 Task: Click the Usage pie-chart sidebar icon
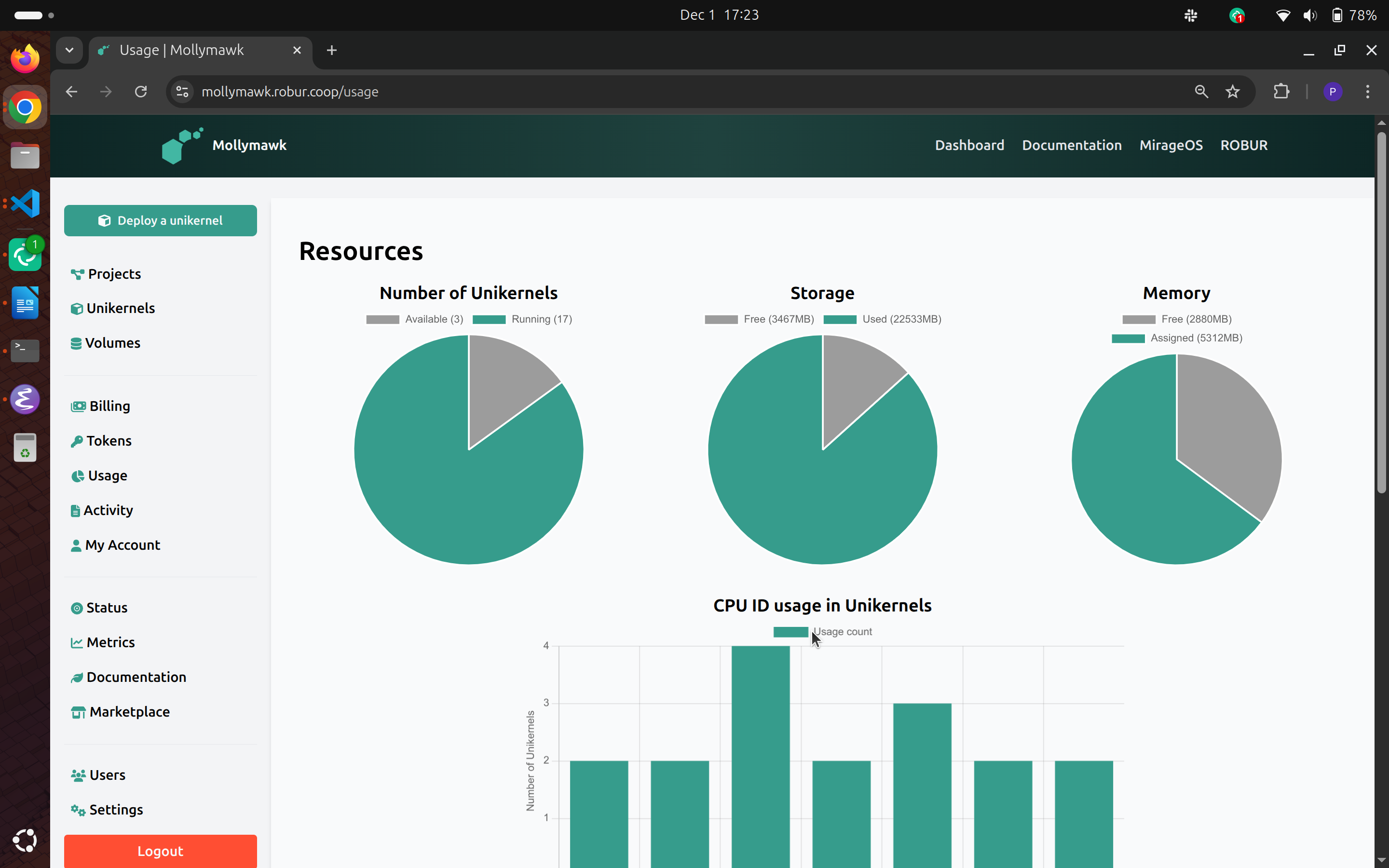78,475
